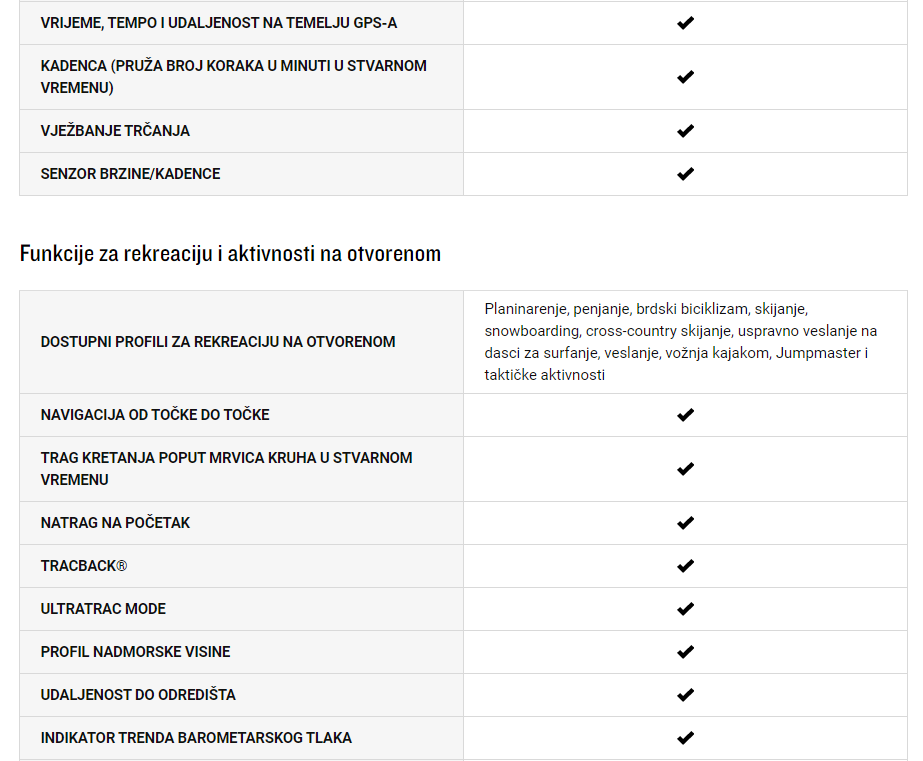Click the ULTRATRAC MODE label
The image size is (923, 761).
coord(103,609)
